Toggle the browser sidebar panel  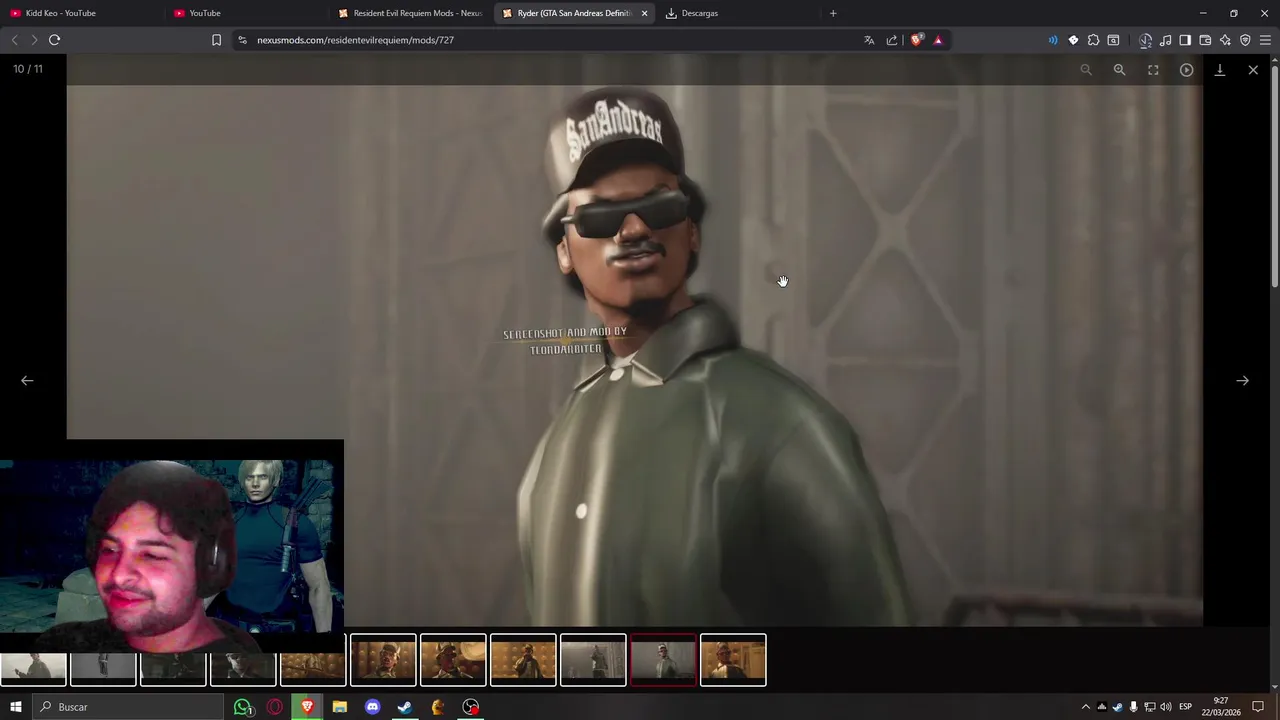click(x=1185, y=40)
